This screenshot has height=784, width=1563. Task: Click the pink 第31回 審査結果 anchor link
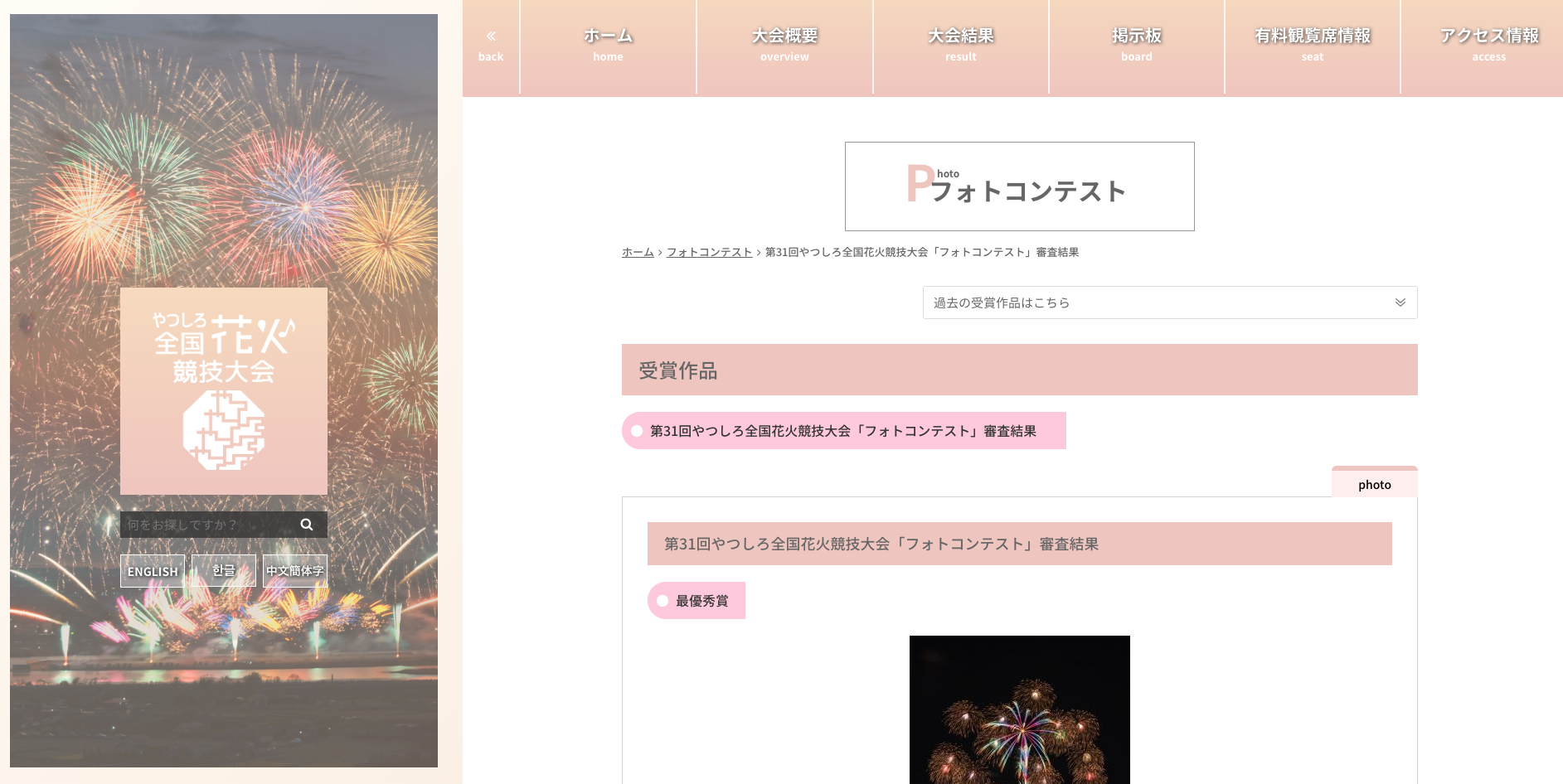[x=843, y=431]
